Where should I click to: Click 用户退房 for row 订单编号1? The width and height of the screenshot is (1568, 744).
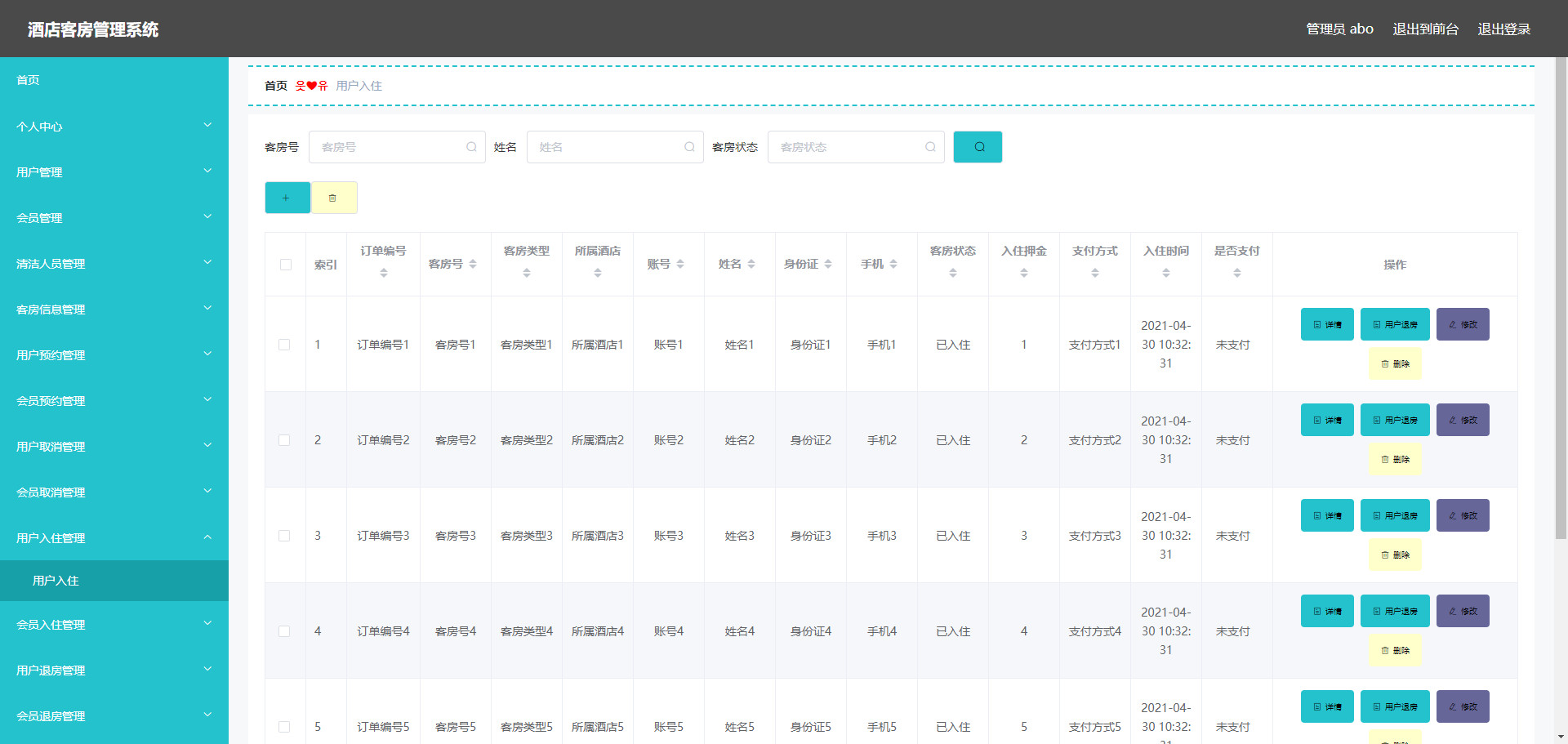[x=1395, y=324]
